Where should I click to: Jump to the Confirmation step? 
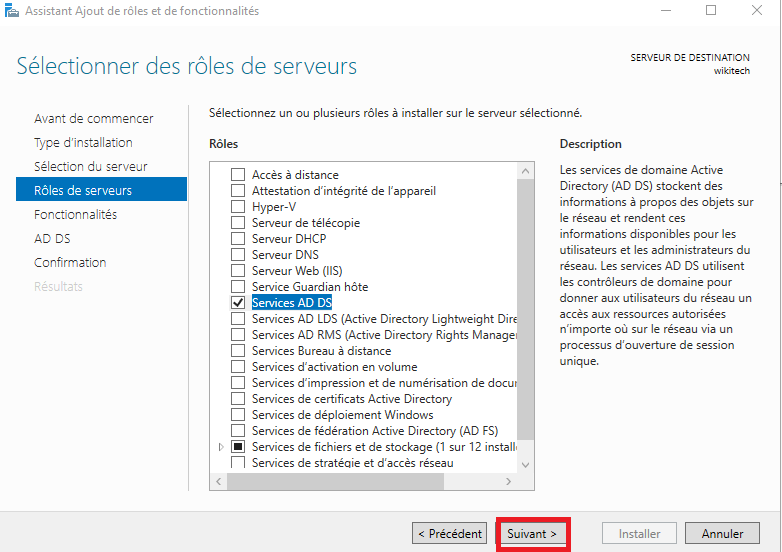click(70, 263)
